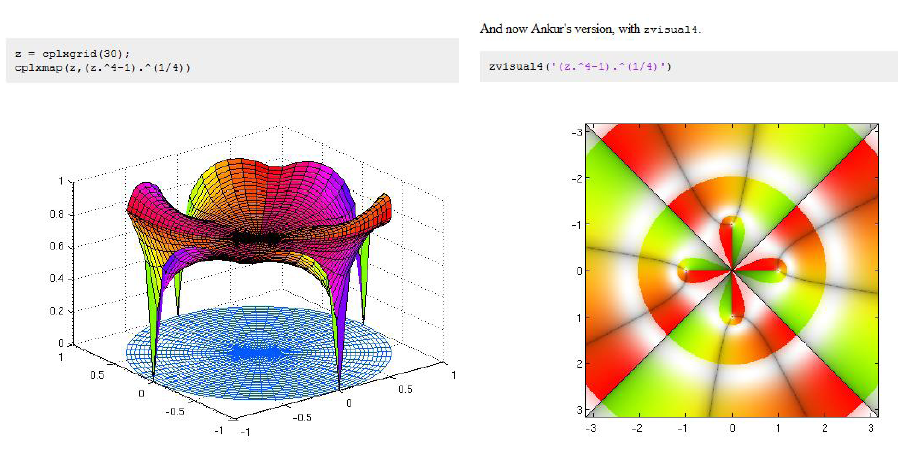Click the "2" tick on color plot's vertical axis

point(577,364)
